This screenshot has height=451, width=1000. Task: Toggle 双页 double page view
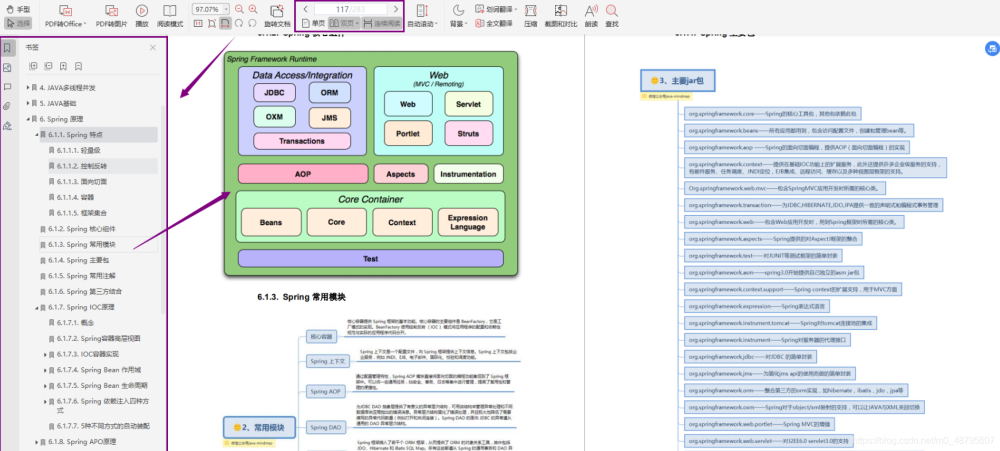click(344, 24)
